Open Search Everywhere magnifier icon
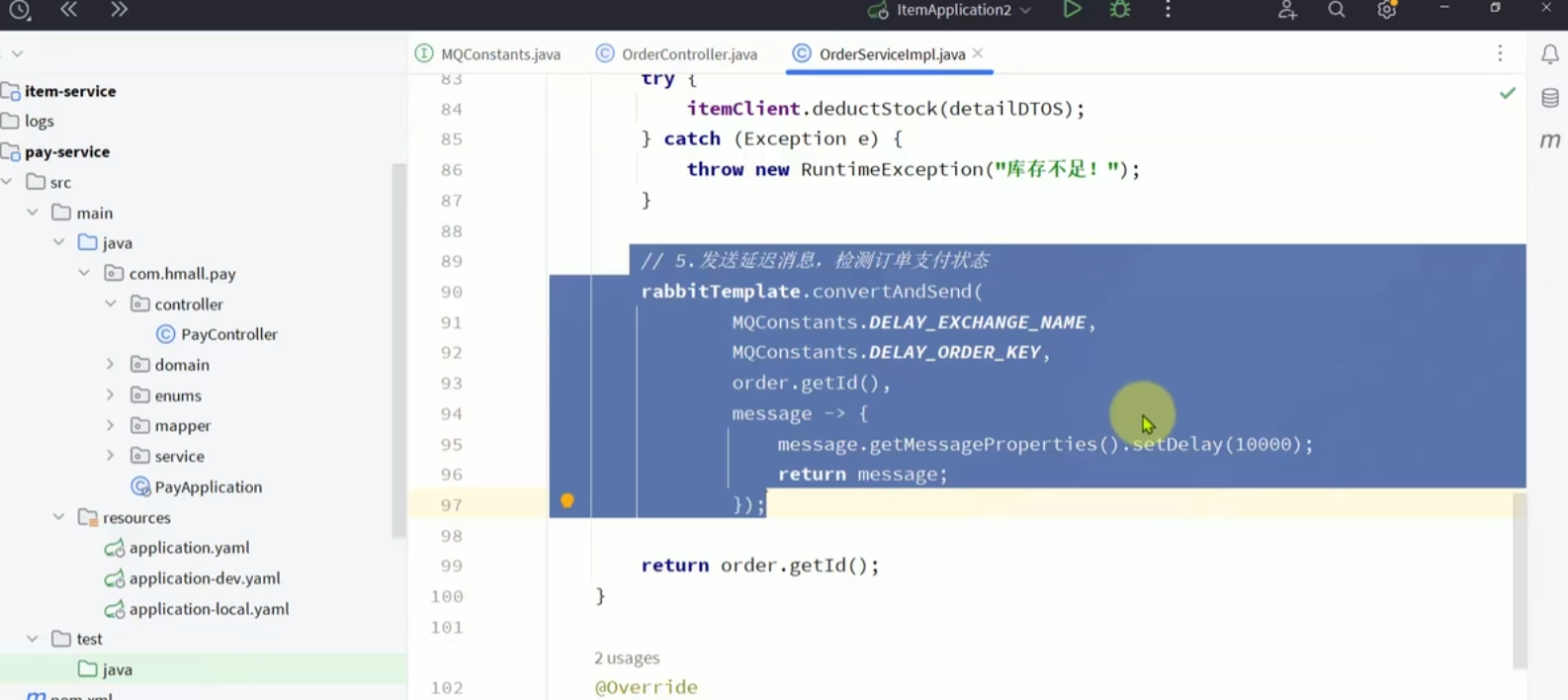 click(1337, 10)
